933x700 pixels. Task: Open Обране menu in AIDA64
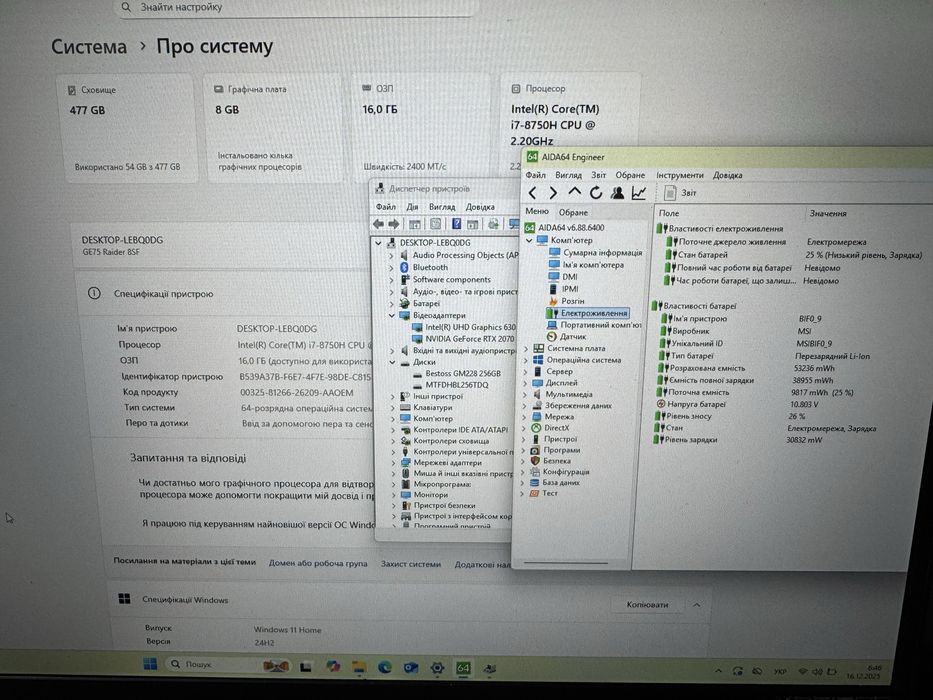[630, 175]
